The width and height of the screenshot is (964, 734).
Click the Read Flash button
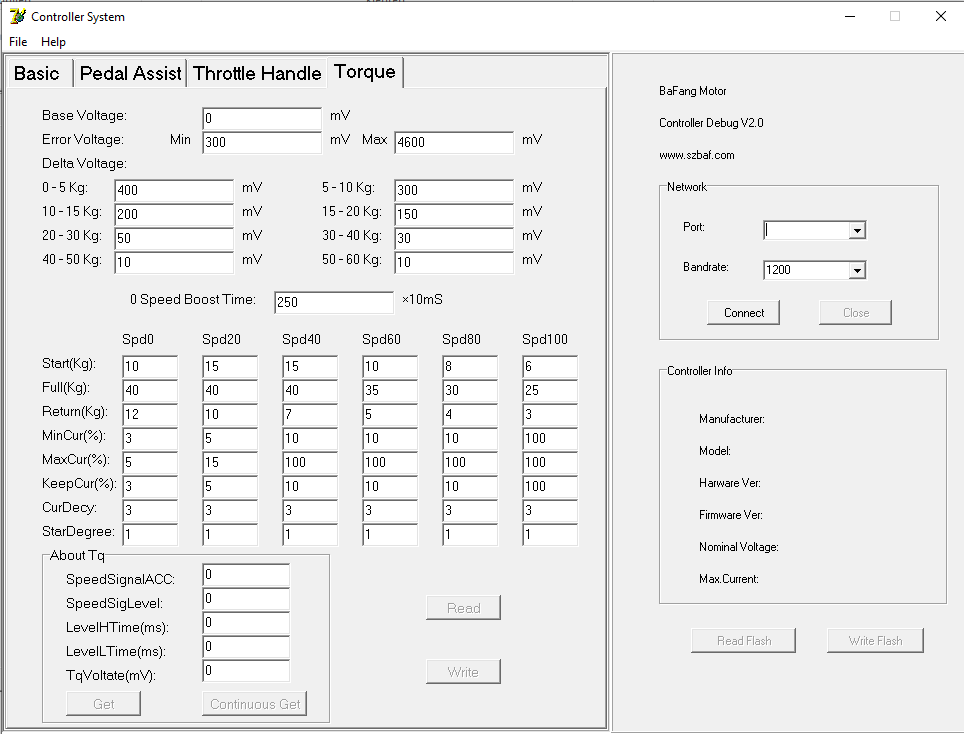pos(744,640)
